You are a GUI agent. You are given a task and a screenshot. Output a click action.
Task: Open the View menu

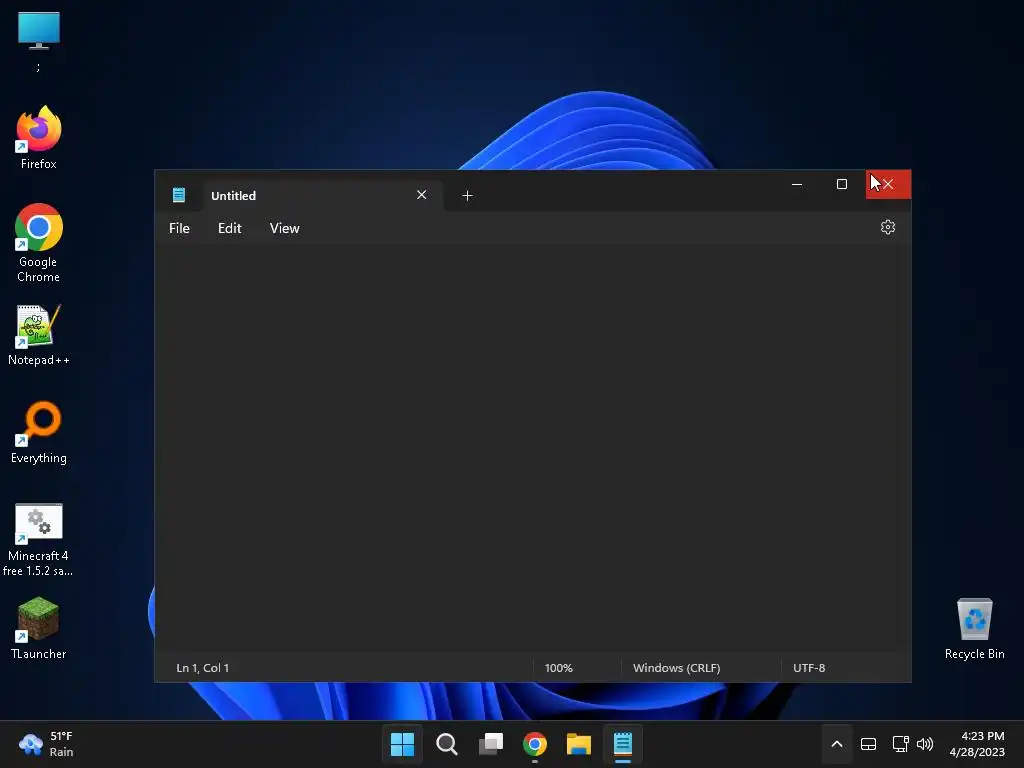coord(284,228)
